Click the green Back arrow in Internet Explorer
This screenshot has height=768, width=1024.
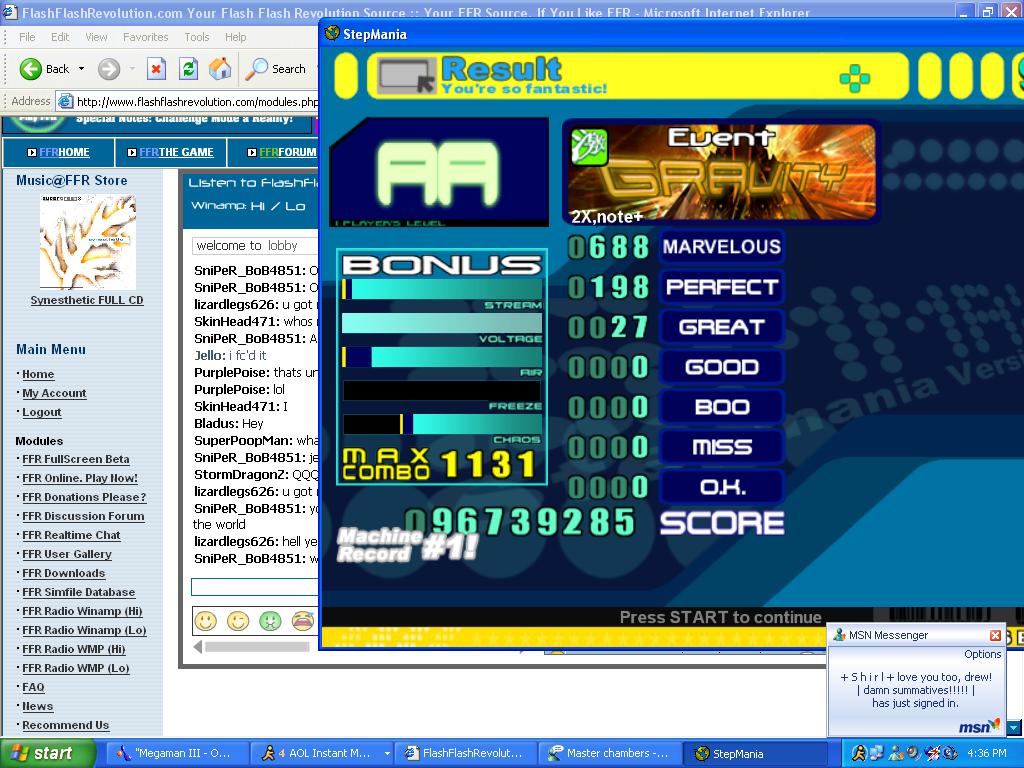pyautogui.click(x=31, y=69)
